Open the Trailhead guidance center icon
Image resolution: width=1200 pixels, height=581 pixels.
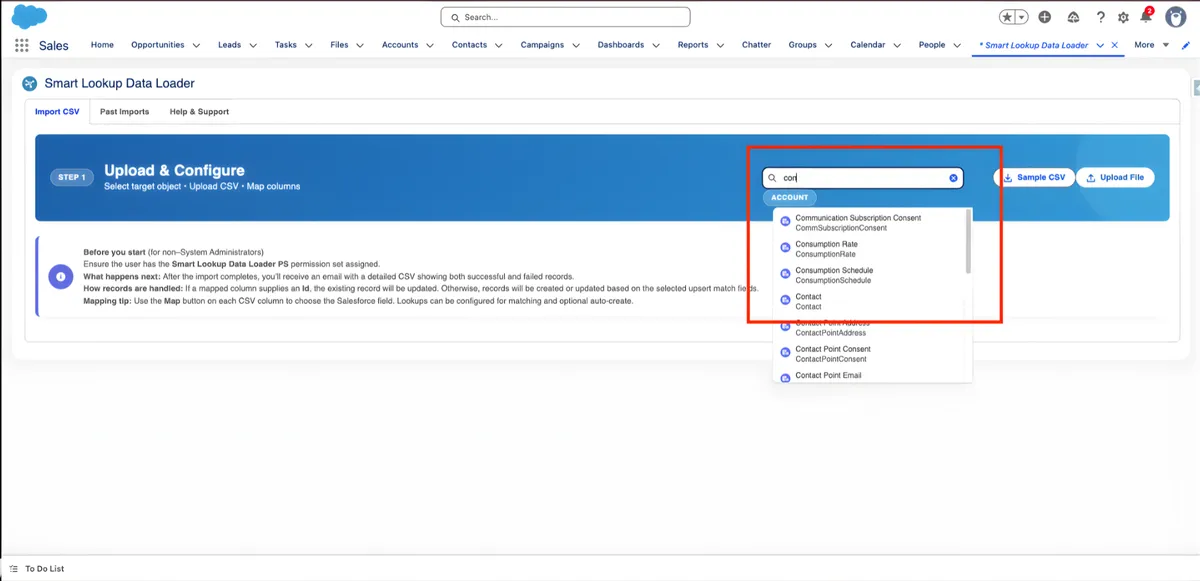(1074, 17)
